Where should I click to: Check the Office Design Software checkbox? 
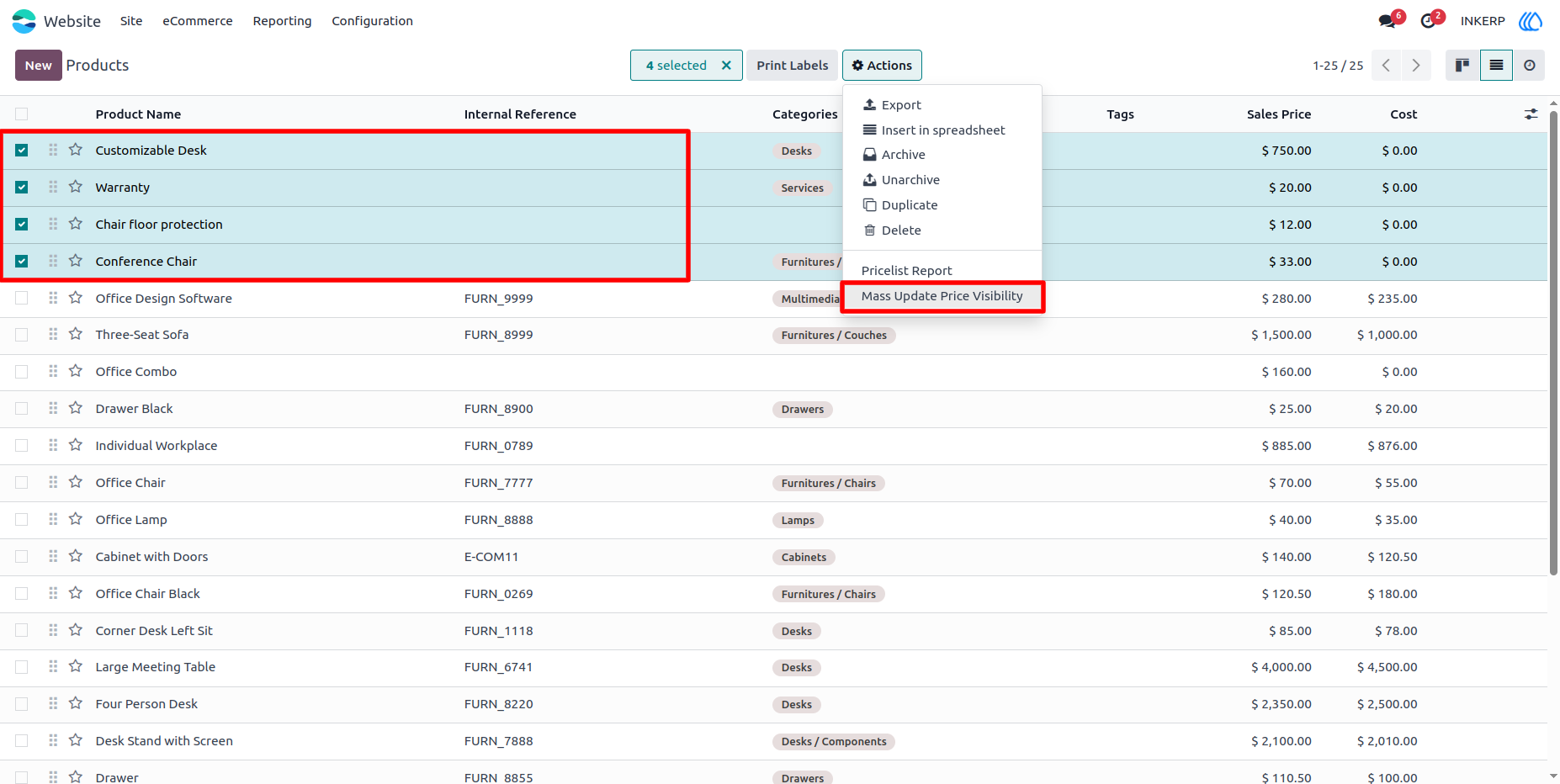[22, 298]
